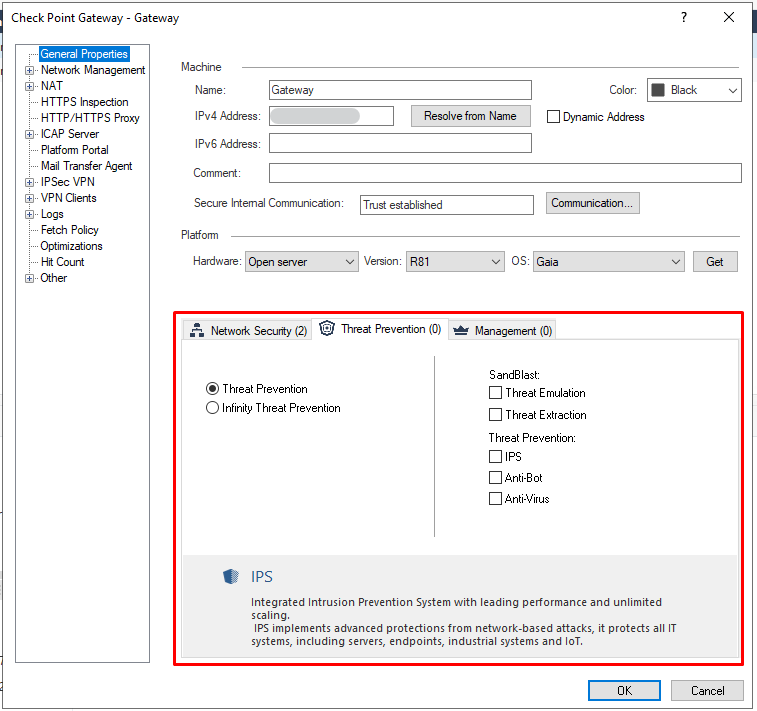757x711 pixels.
Task: Check the Dynamic Address option
Action: coord(553,117)
